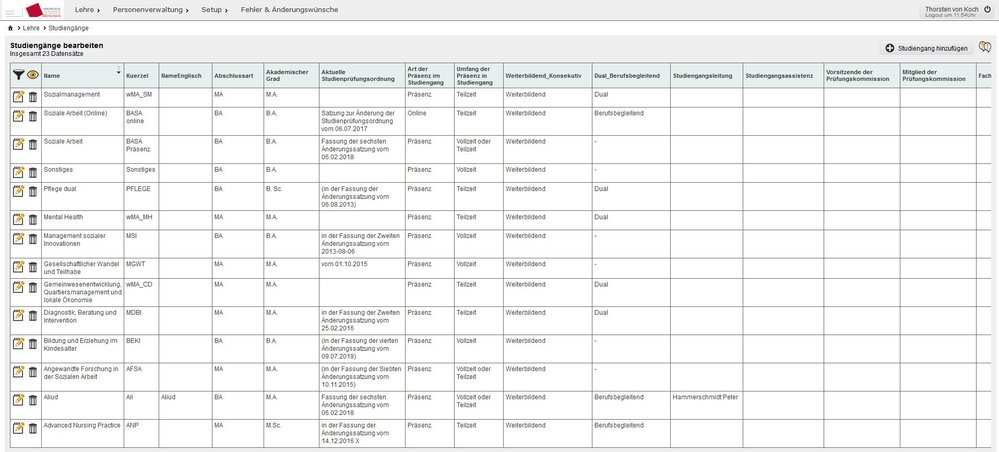The width and height of the screenshot is (999, 452).
Task: Delete the Advanced Nursing Practice entry
Action: [32, 429]
